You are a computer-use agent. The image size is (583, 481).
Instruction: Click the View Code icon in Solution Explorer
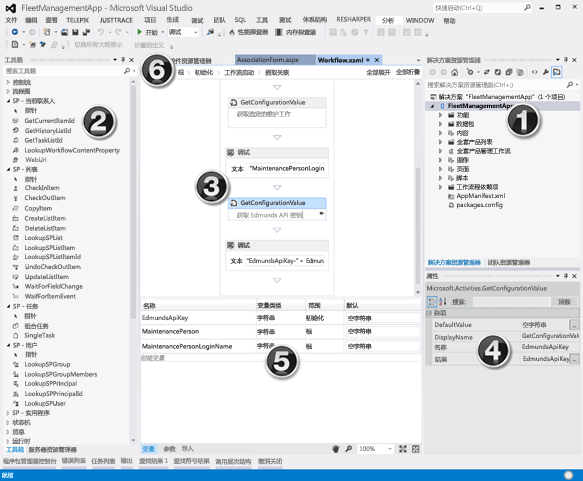coord(535,72)
